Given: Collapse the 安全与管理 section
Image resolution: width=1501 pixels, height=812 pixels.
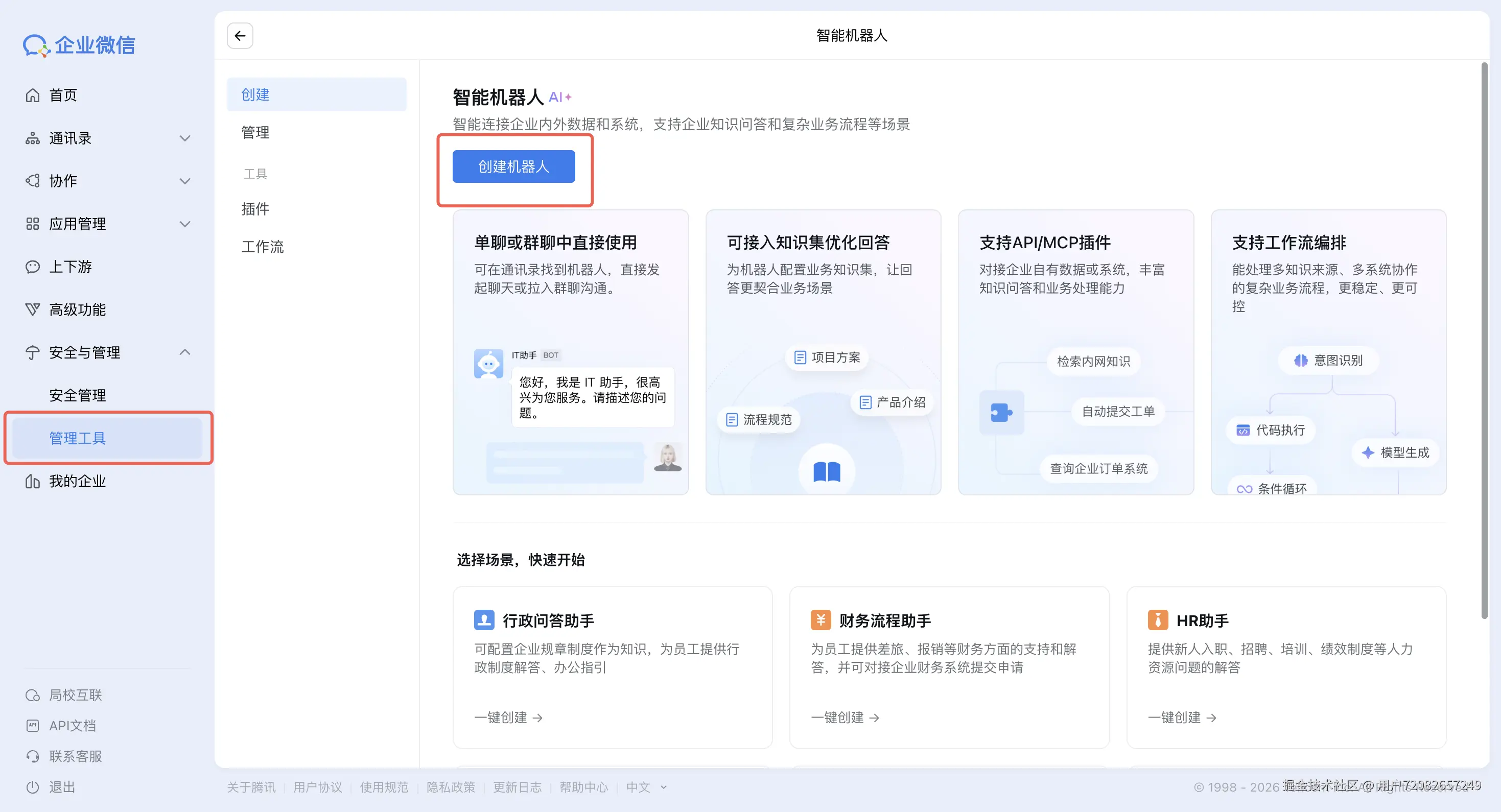Looking at the screenshot, I should [185, 352].
